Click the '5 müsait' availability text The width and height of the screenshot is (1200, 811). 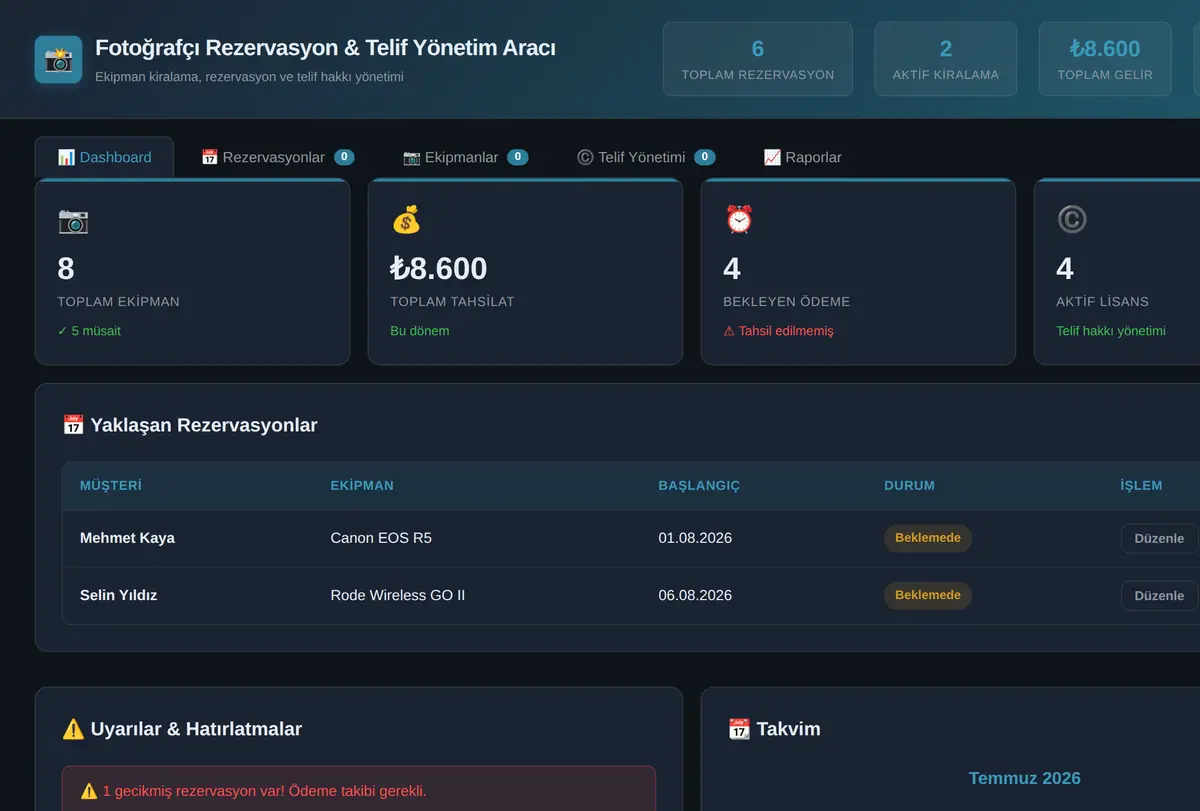click(89, 331)
